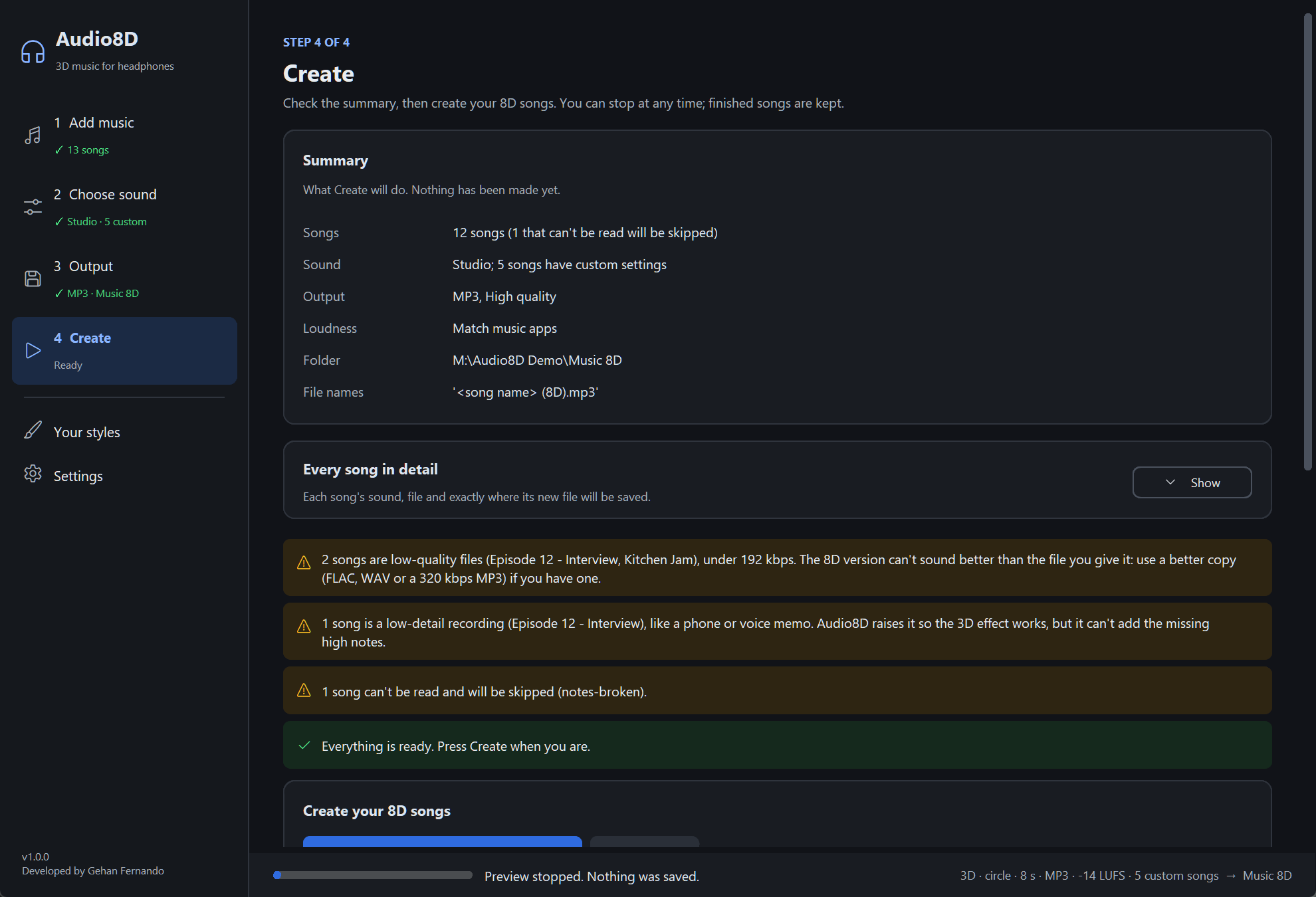Click the vertical scrollbar on the right
The width and height of the screenshot is (1316, 897).
coord(1307,243)
